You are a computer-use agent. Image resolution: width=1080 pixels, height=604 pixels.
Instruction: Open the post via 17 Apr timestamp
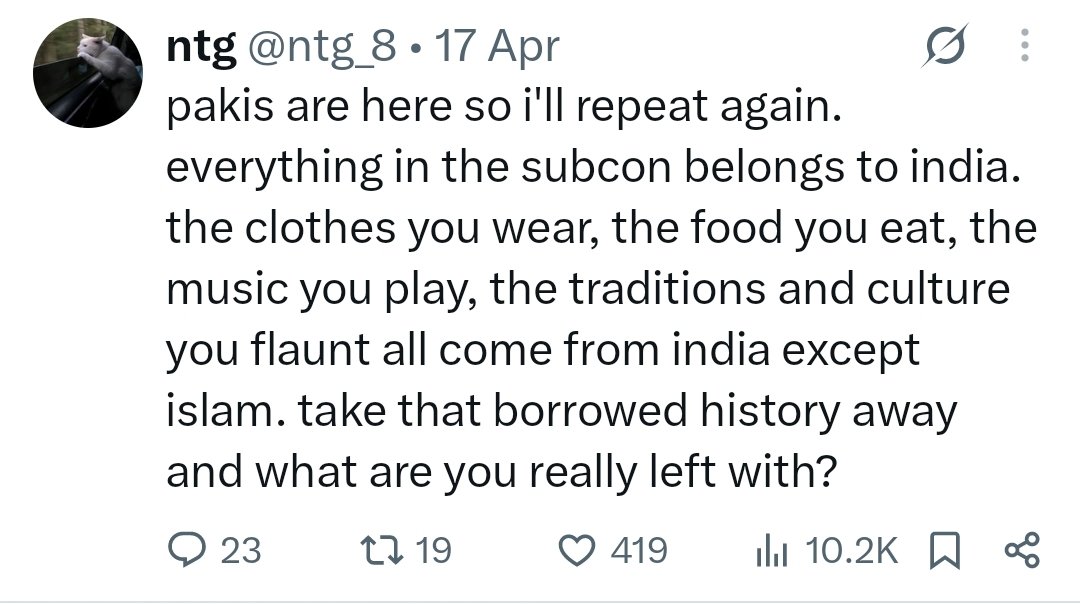pos(497,47)
